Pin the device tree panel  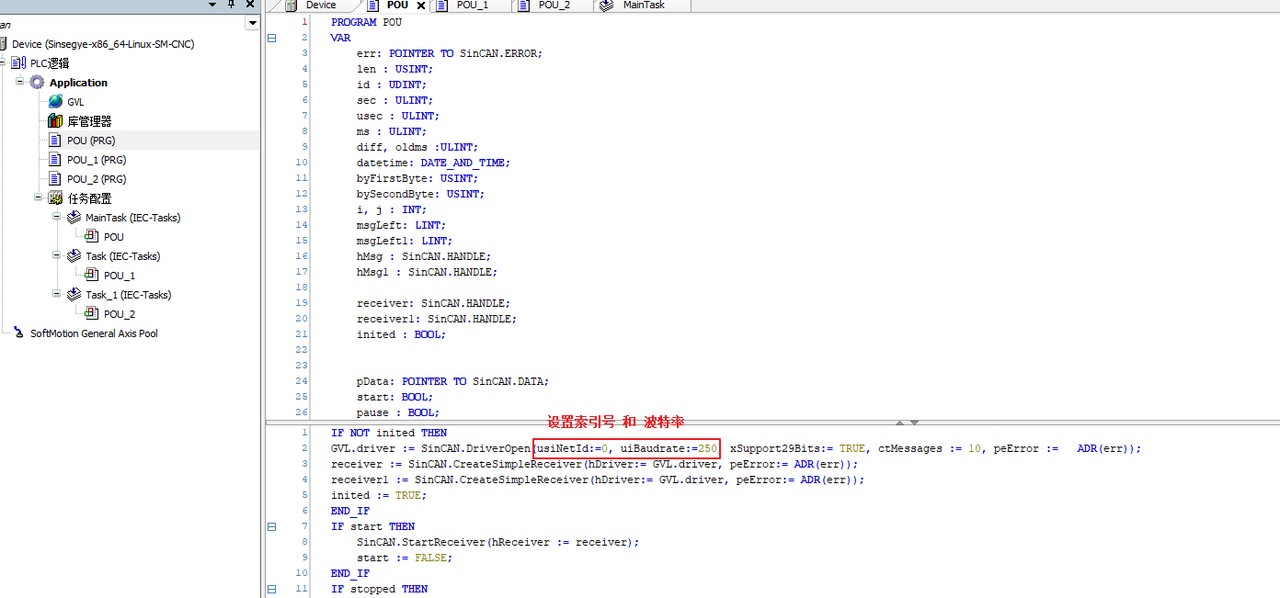[231, 5]
